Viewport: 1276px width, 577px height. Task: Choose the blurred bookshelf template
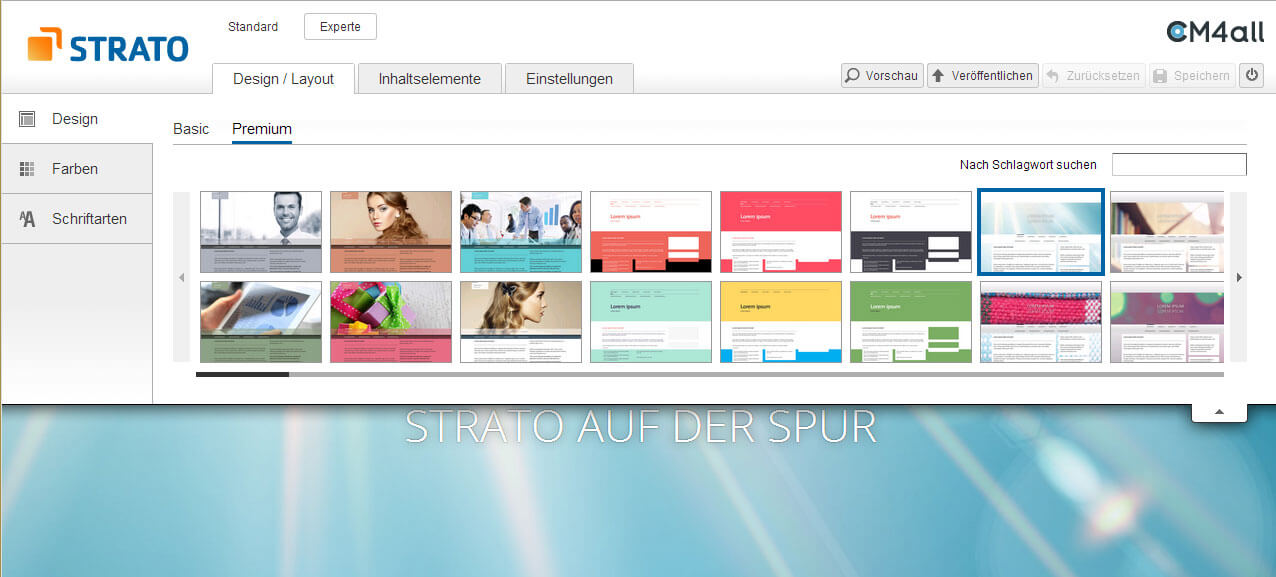pyautogui.click(x=1167, y=232)
